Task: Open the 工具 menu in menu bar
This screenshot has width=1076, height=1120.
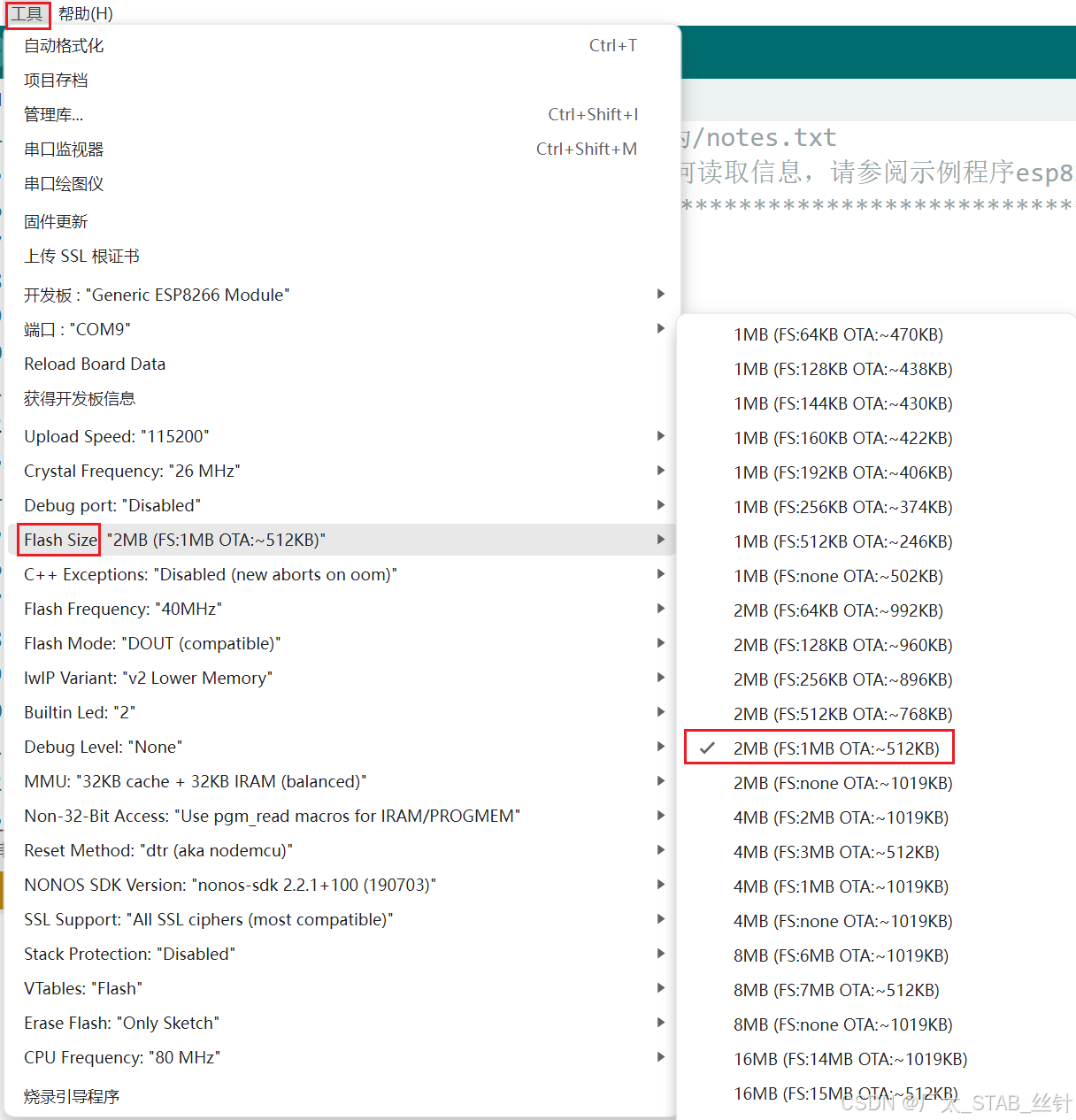Action: (27, 14)
